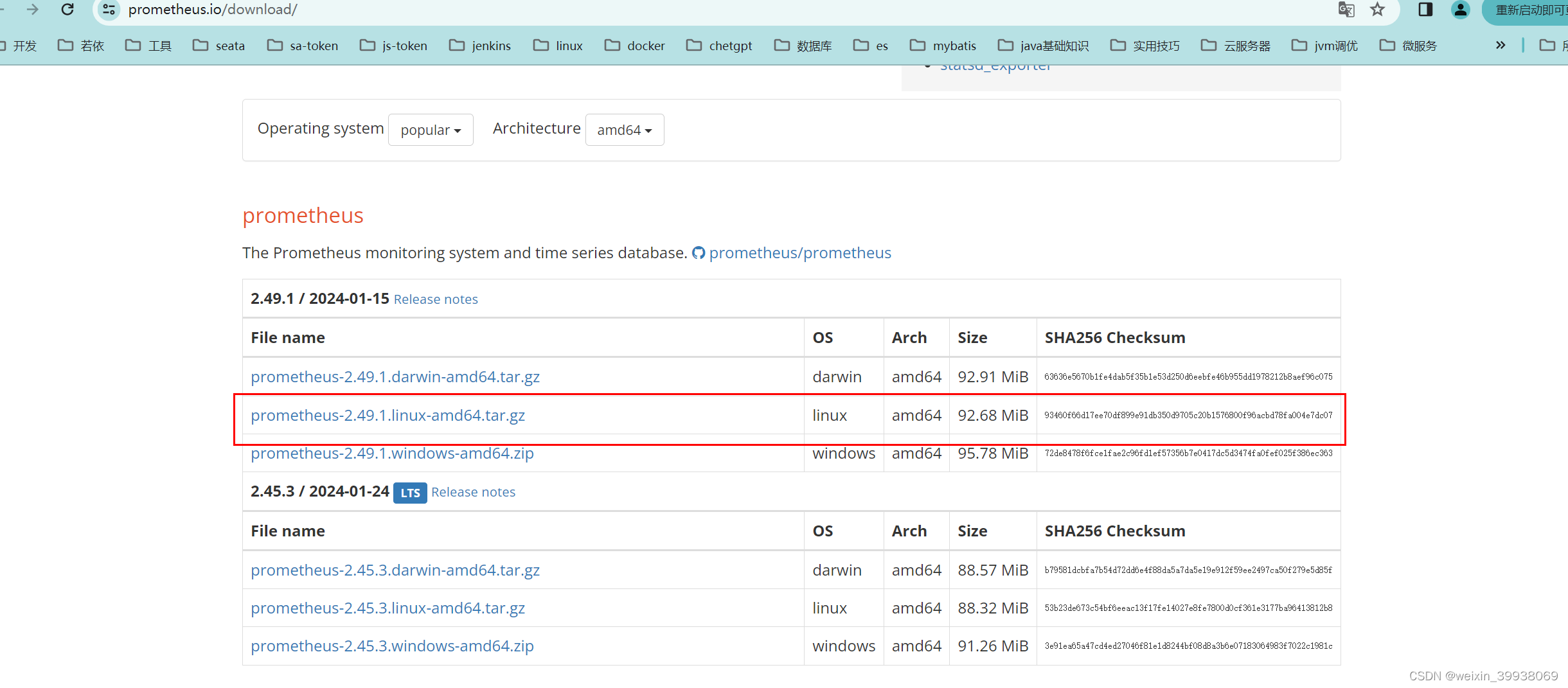Open the 若依 bookmark folder
Screen dimensions: 1568x688
[81, 46]
